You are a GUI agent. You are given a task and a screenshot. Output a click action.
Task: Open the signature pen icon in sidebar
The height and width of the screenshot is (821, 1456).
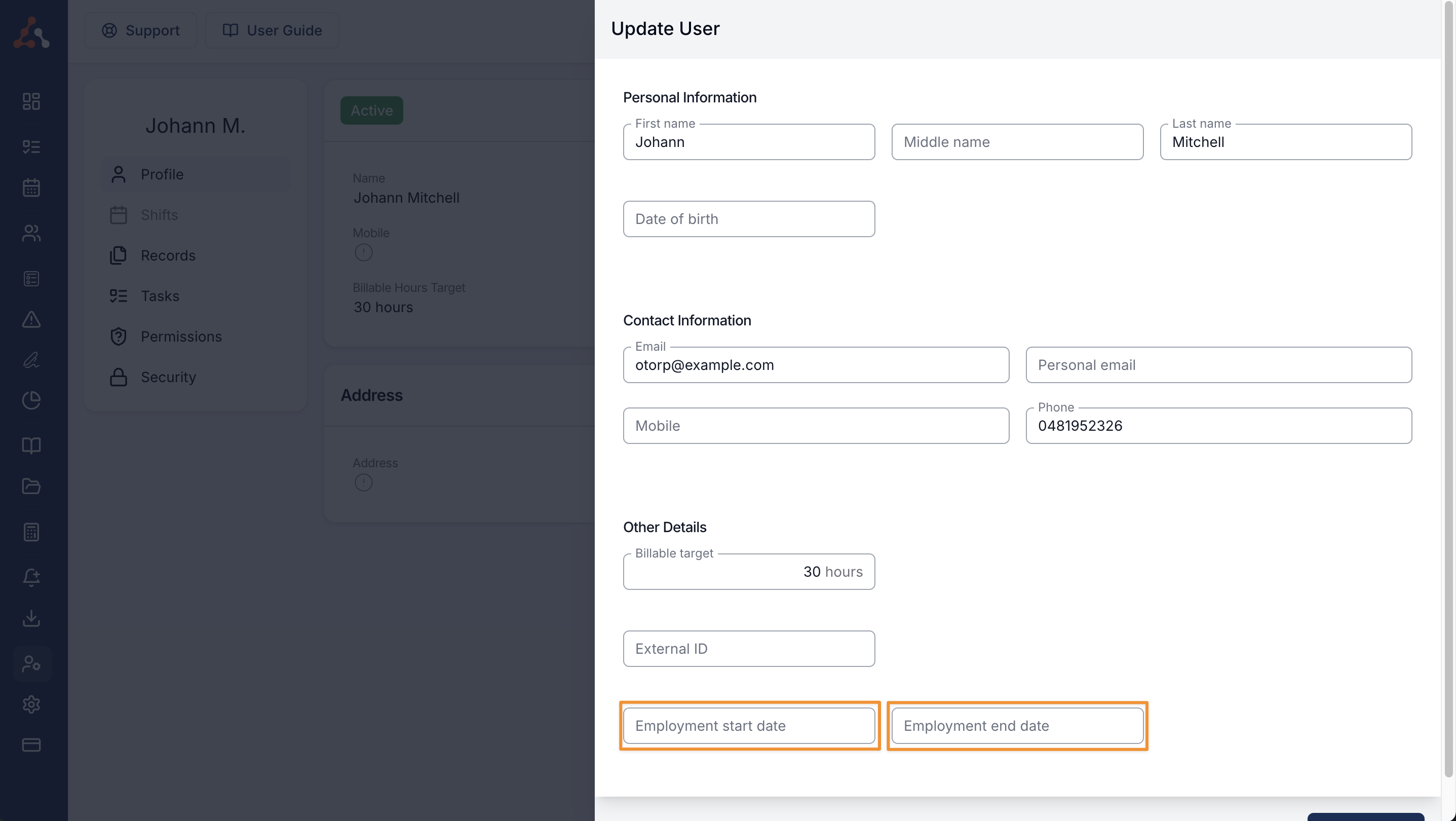click(31, 360)
